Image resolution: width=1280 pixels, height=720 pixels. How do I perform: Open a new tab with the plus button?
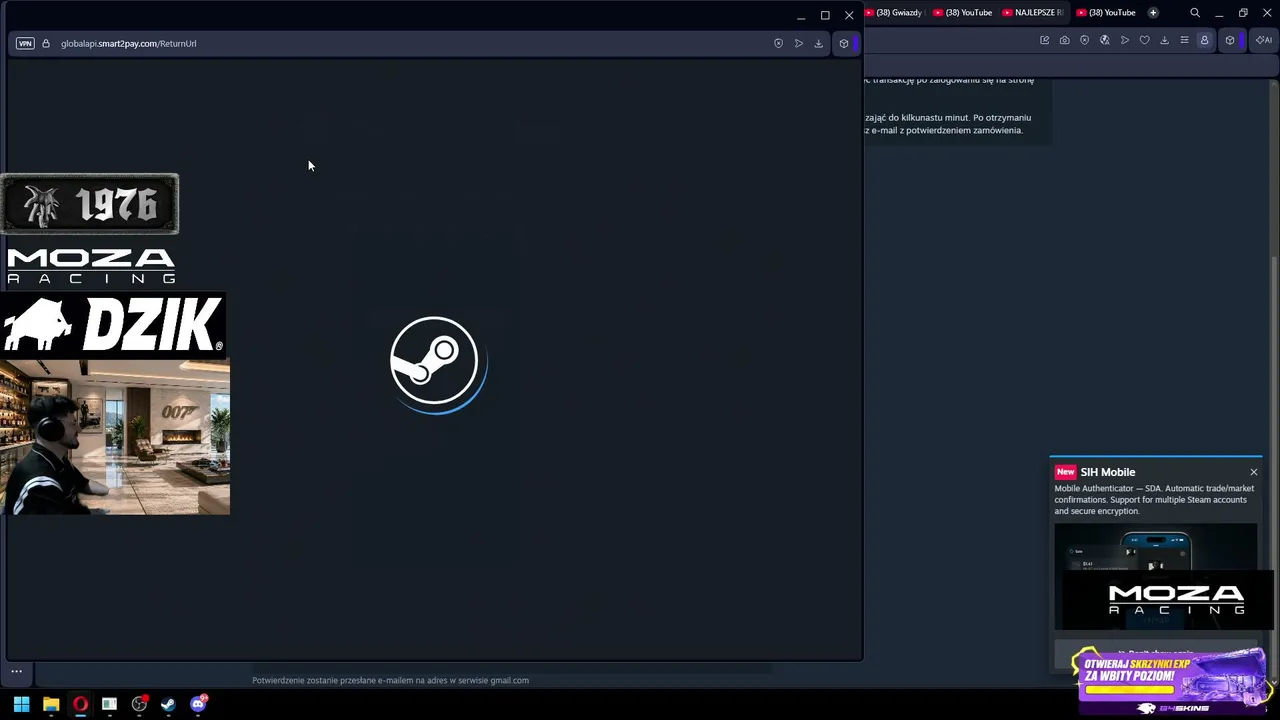(1153, 13)
